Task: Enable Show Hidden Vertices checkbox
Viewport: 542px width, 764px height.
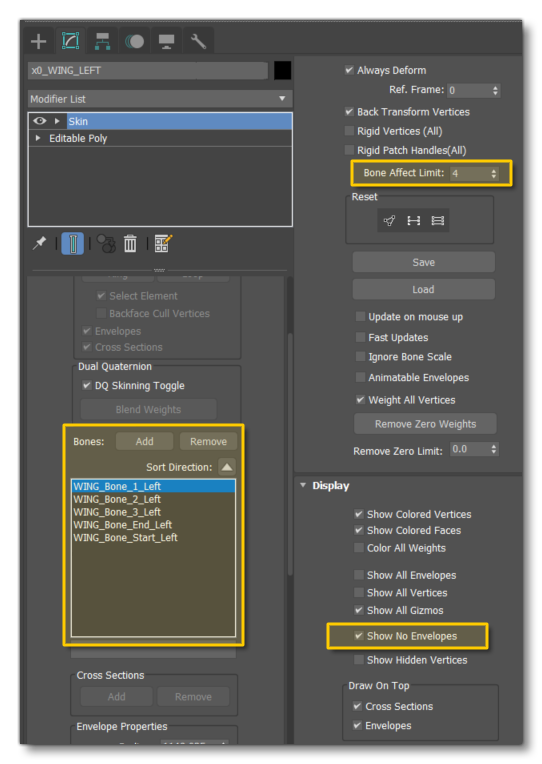Action: click(359, 660)
